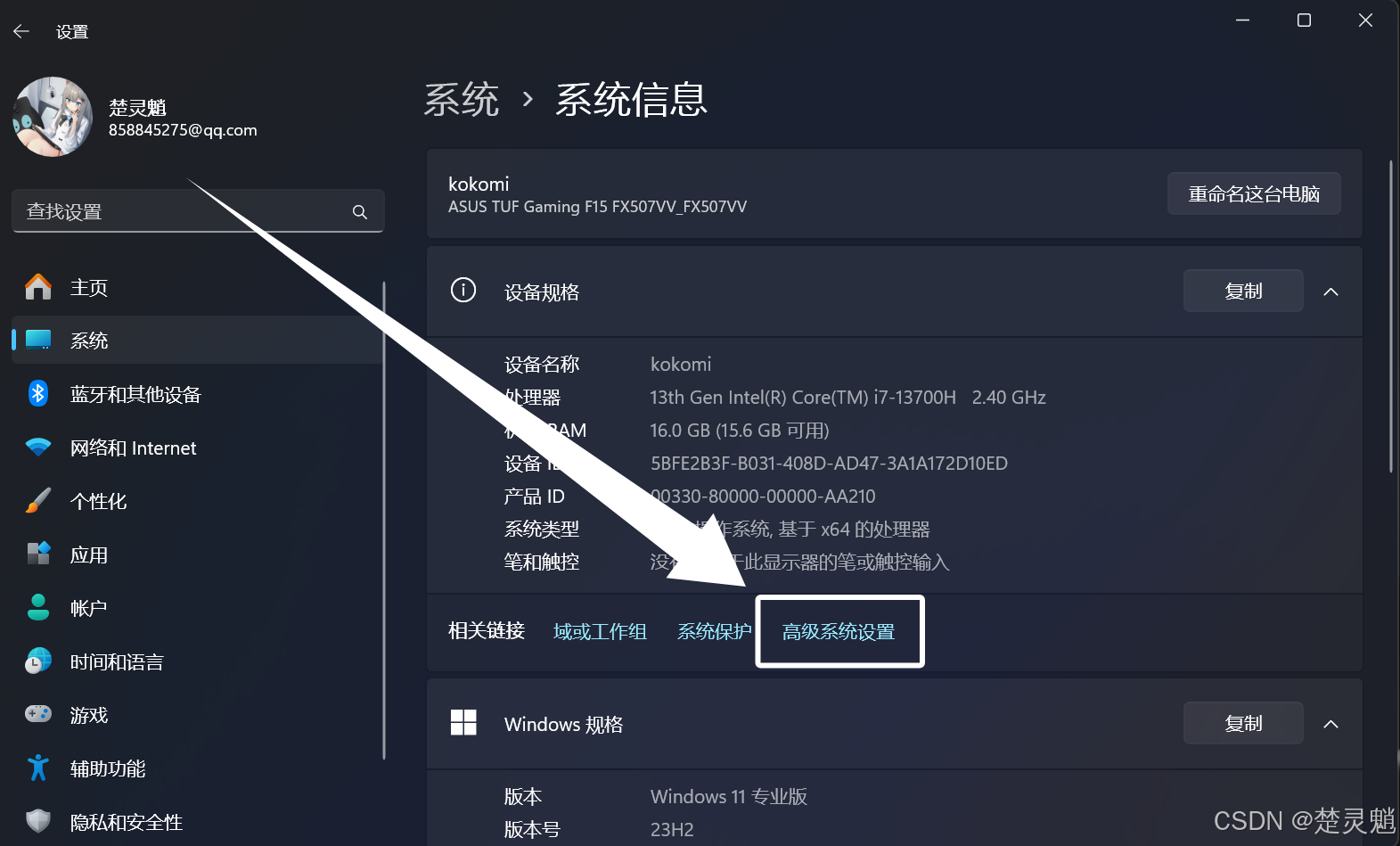Screen dimensions: 1400x846
Task: Open 蓝牙和其他设备 settings
Action: pyautogui.click(x=136, y=395)
